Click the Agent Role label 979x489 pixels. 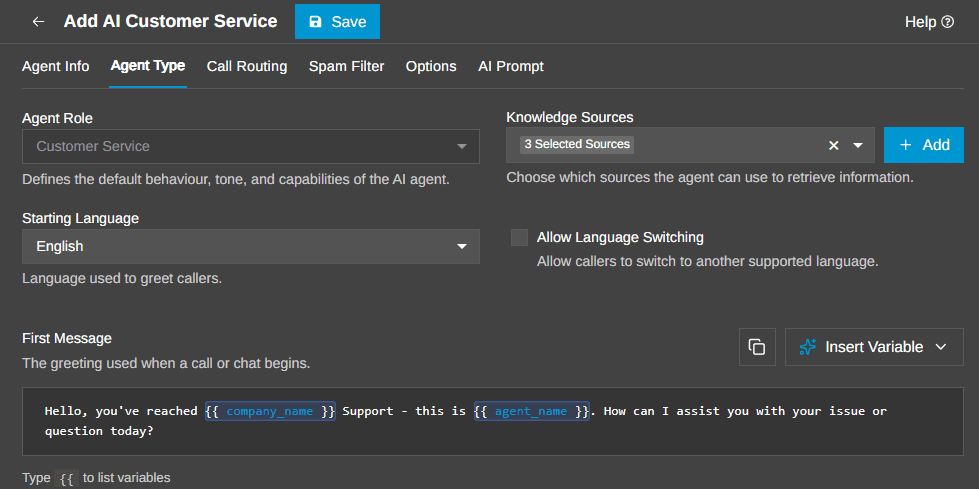[57, 118]
